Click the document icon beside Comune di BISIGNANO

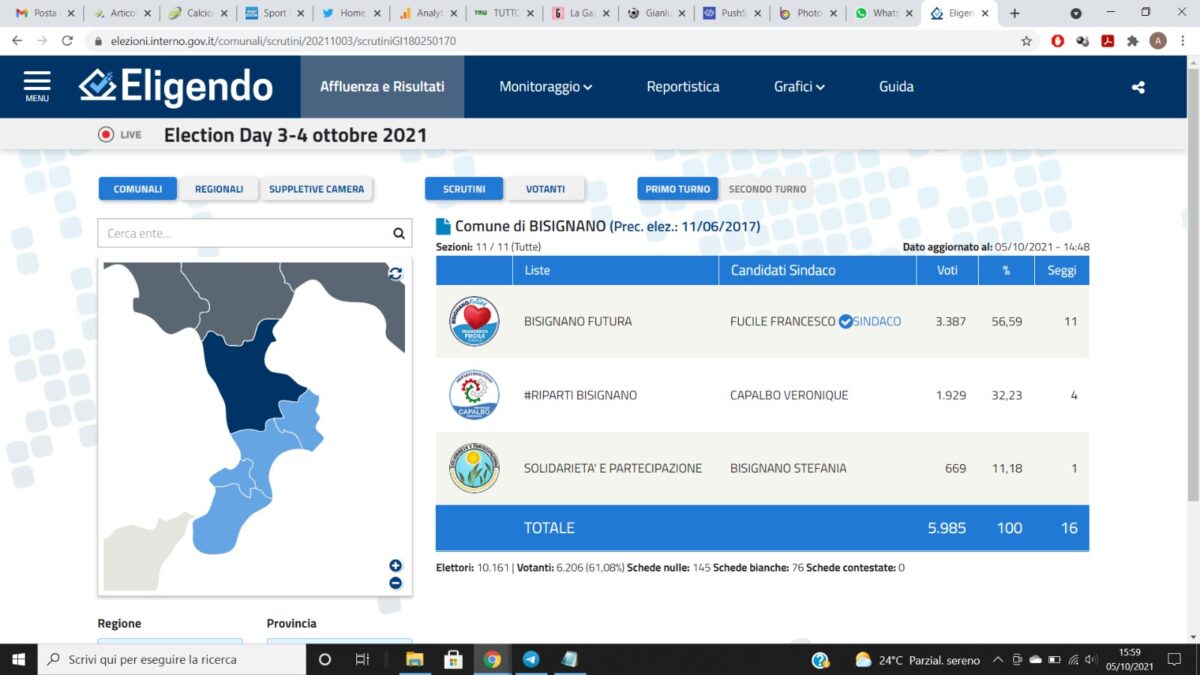tap(443, 226)
